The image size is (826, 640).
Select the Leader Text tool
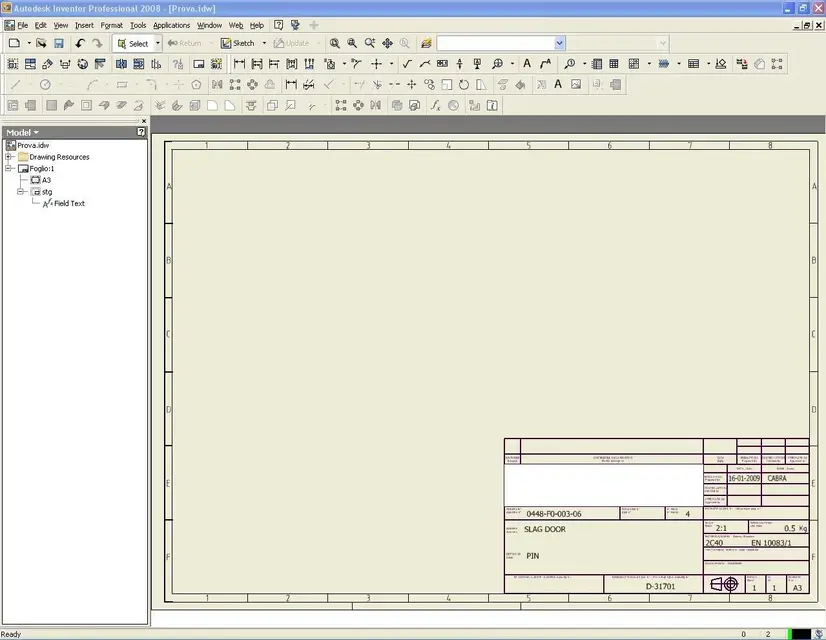(x=545, y=64)
